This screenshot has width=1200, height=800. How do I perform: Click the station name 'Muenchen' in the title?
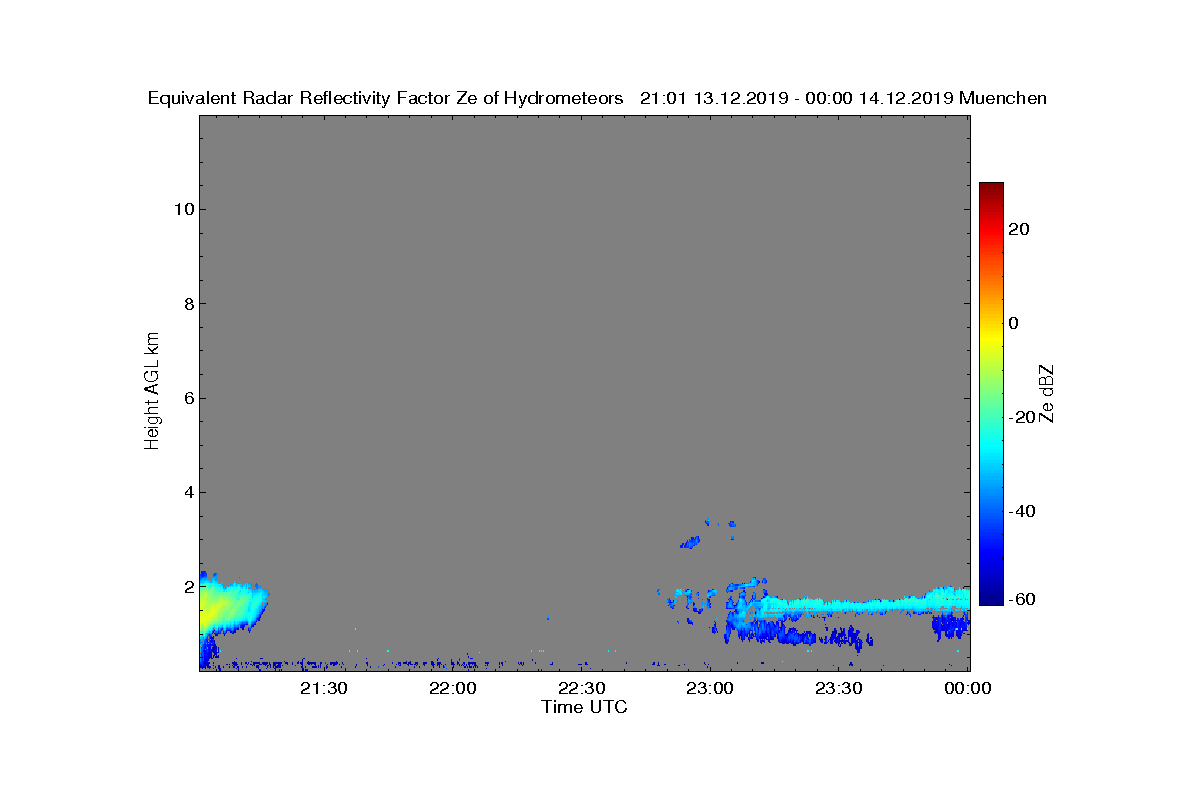point(1003,98)
